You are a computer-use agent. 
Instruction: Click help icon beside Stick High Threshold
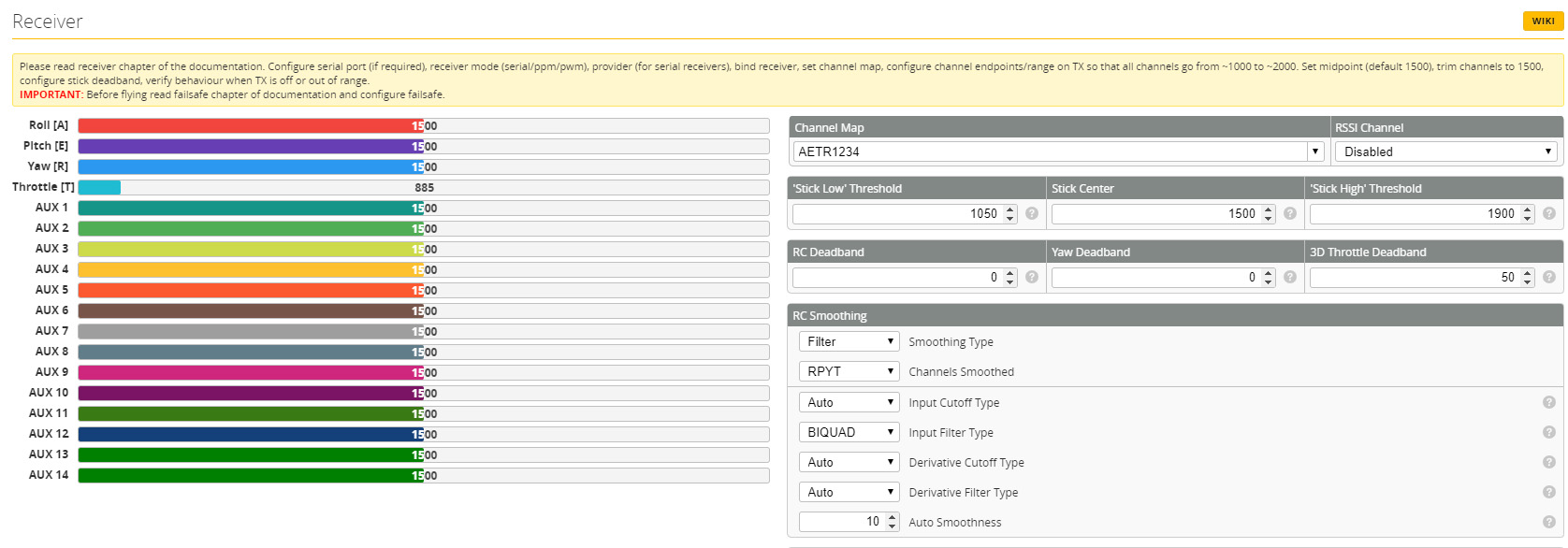pyautogui.click(x=1548, y=213)
